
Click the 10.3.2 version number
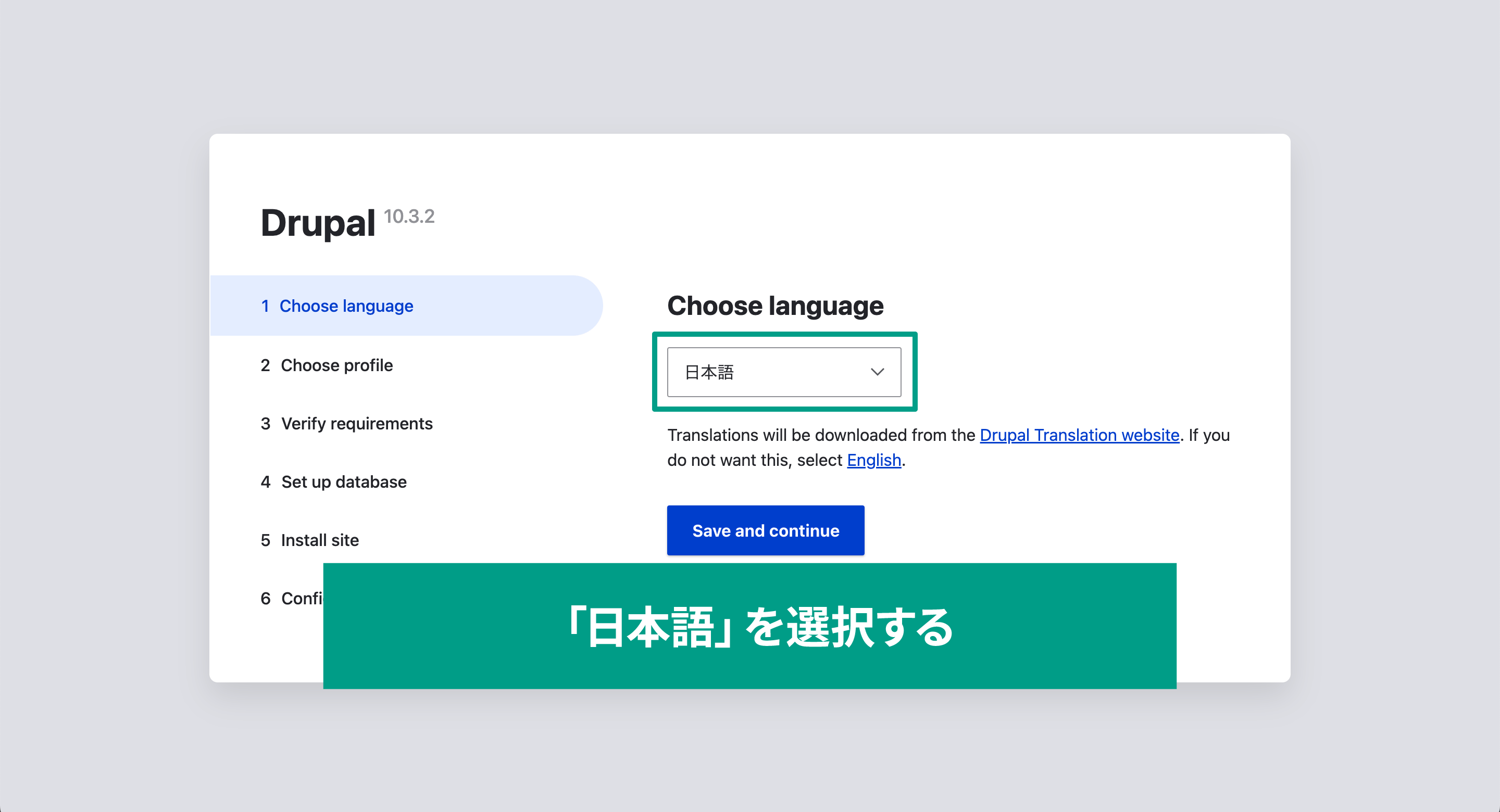(x=409, y=216)
